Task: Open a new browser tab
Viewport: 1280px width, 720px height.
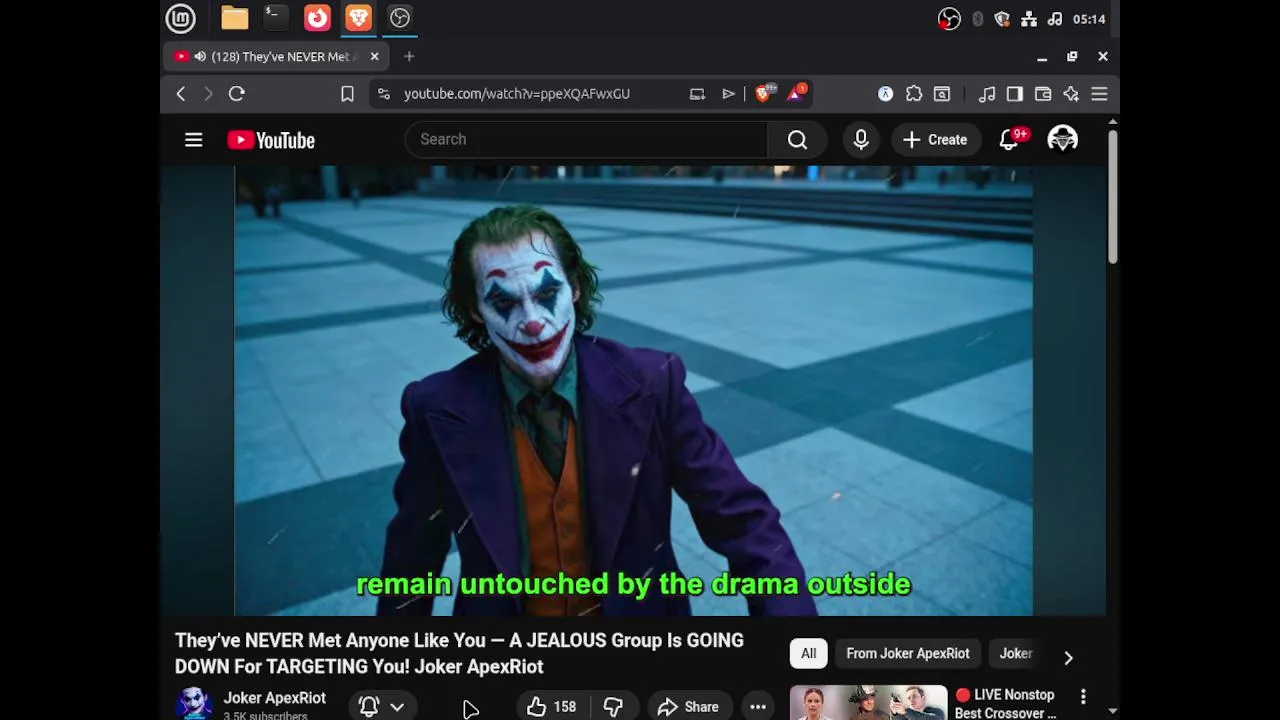Action: [409, 57]
